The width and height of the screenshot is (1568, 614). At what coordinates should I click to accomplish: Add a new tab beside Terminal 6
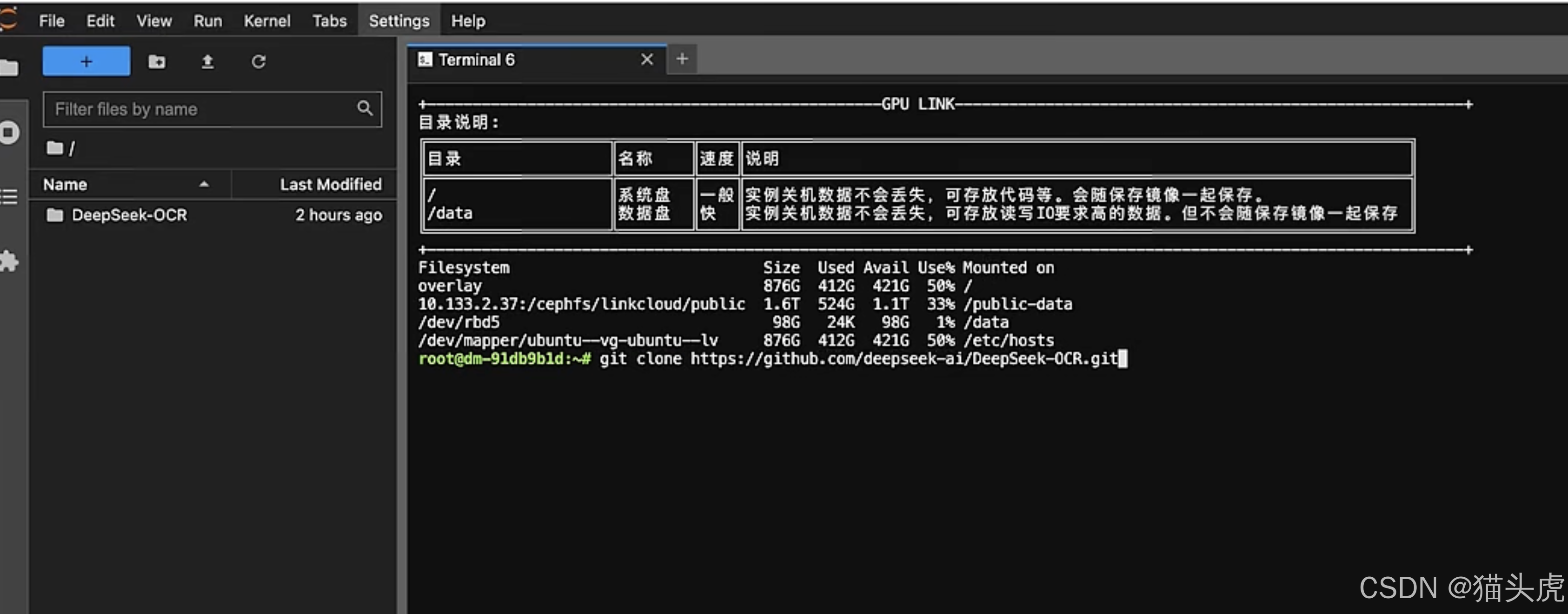tap(682, 59)
